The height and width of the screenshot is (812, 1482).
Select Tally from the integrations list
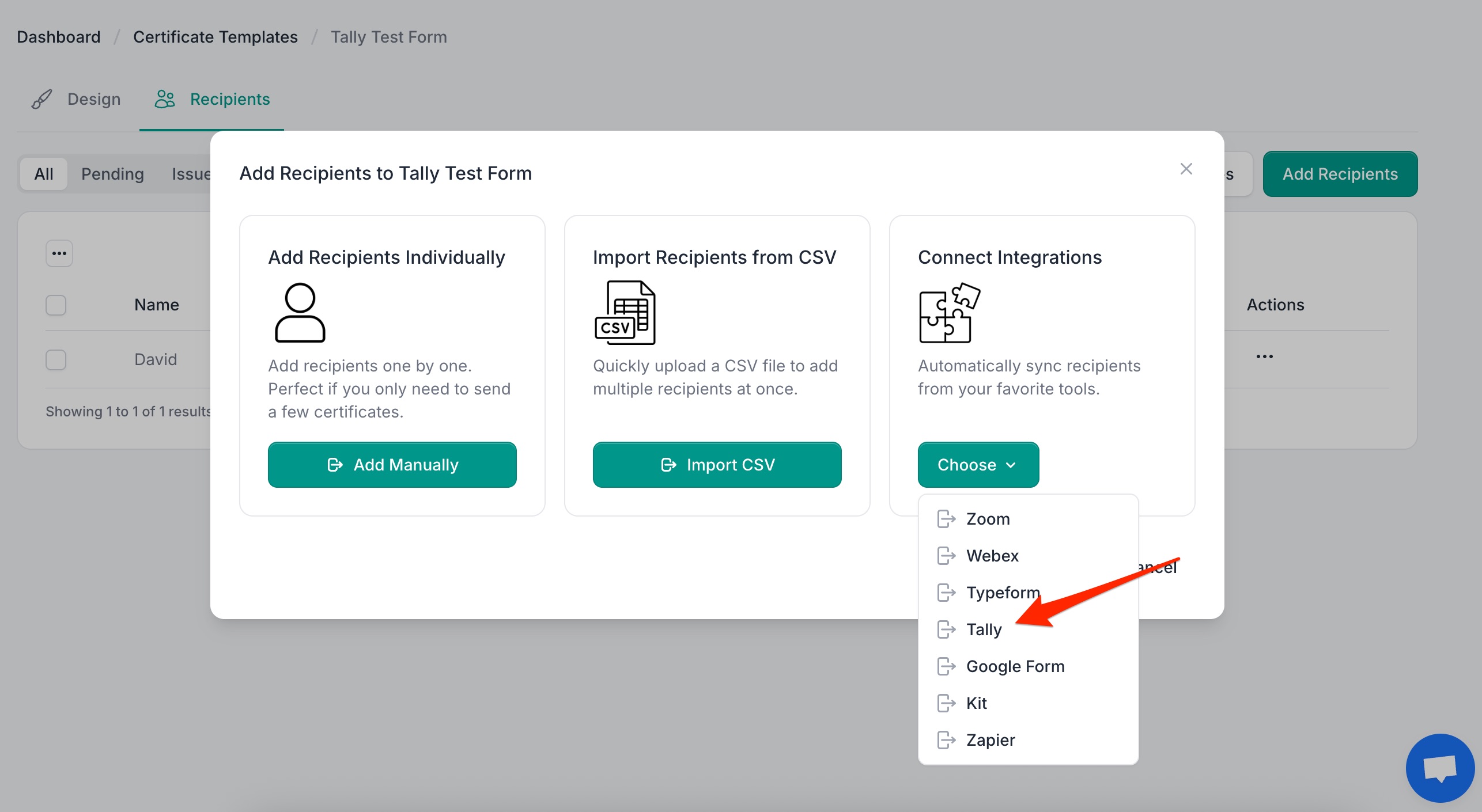pyautogui.click(x=984, y=629)
